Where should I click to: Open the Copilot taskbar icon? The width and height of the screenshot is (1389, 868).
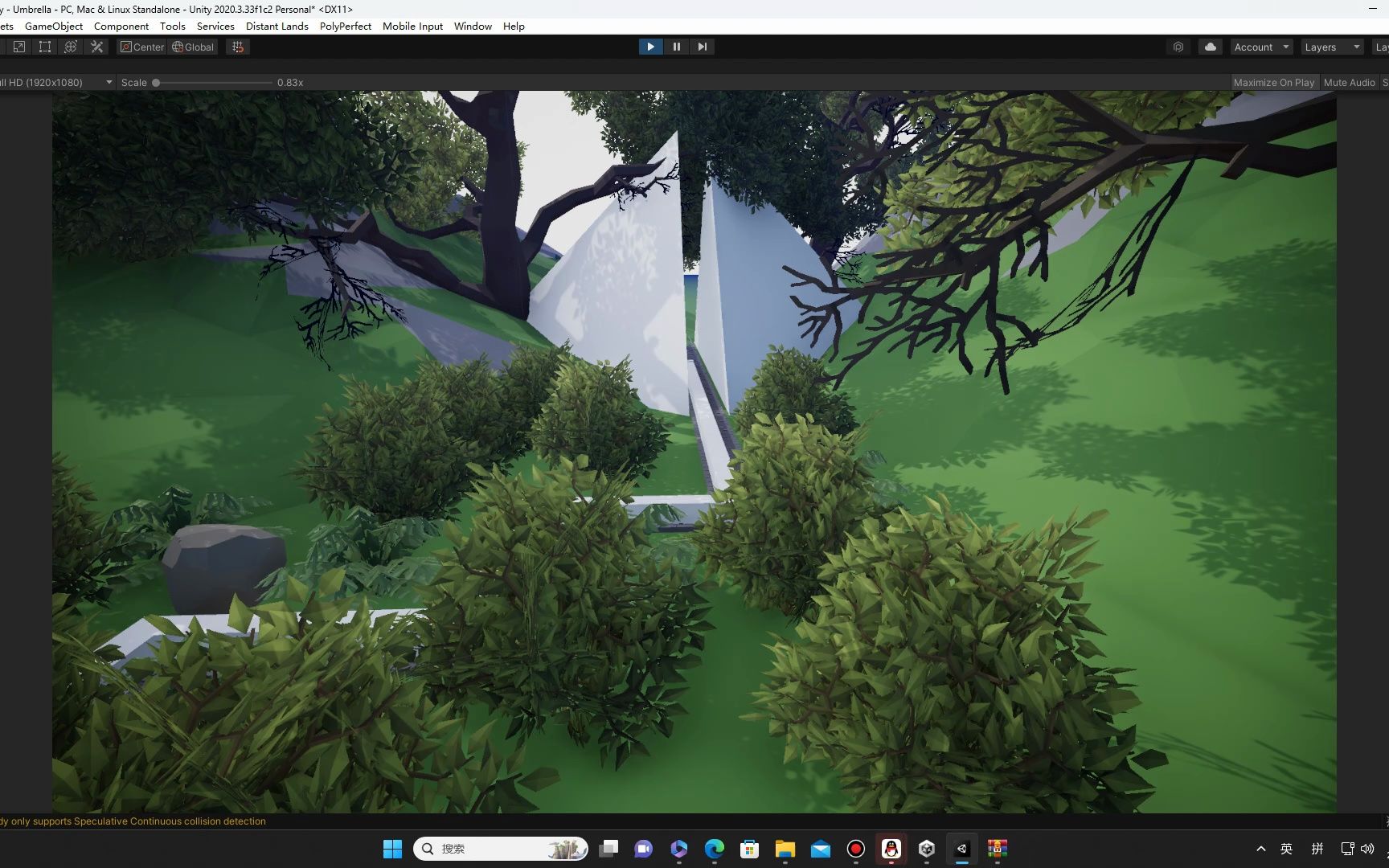pyautogui.click(x=678, y=849)
